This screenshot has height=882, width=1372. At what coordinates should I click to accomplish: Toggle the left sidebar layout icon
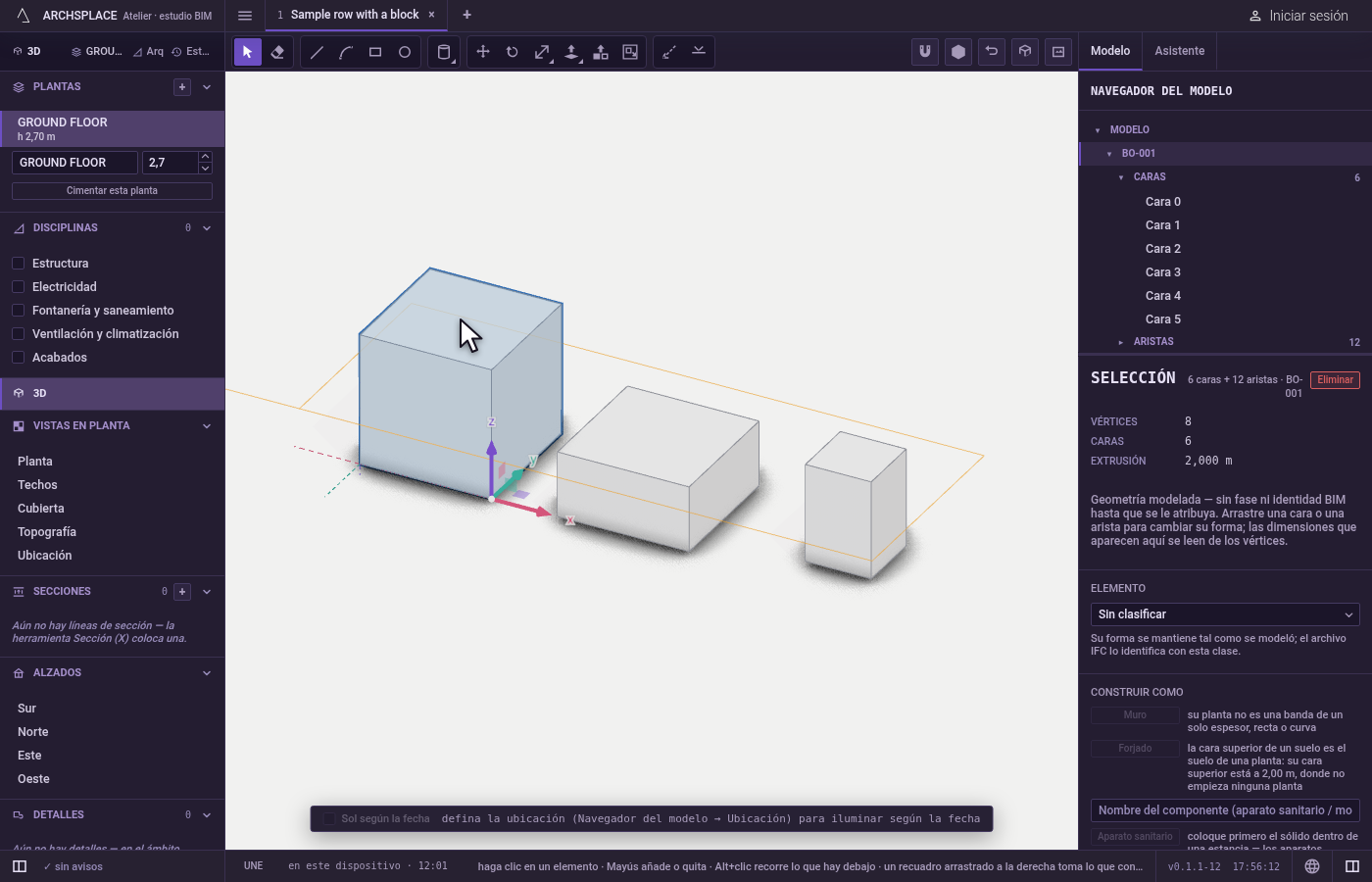(x=20, y=866)
